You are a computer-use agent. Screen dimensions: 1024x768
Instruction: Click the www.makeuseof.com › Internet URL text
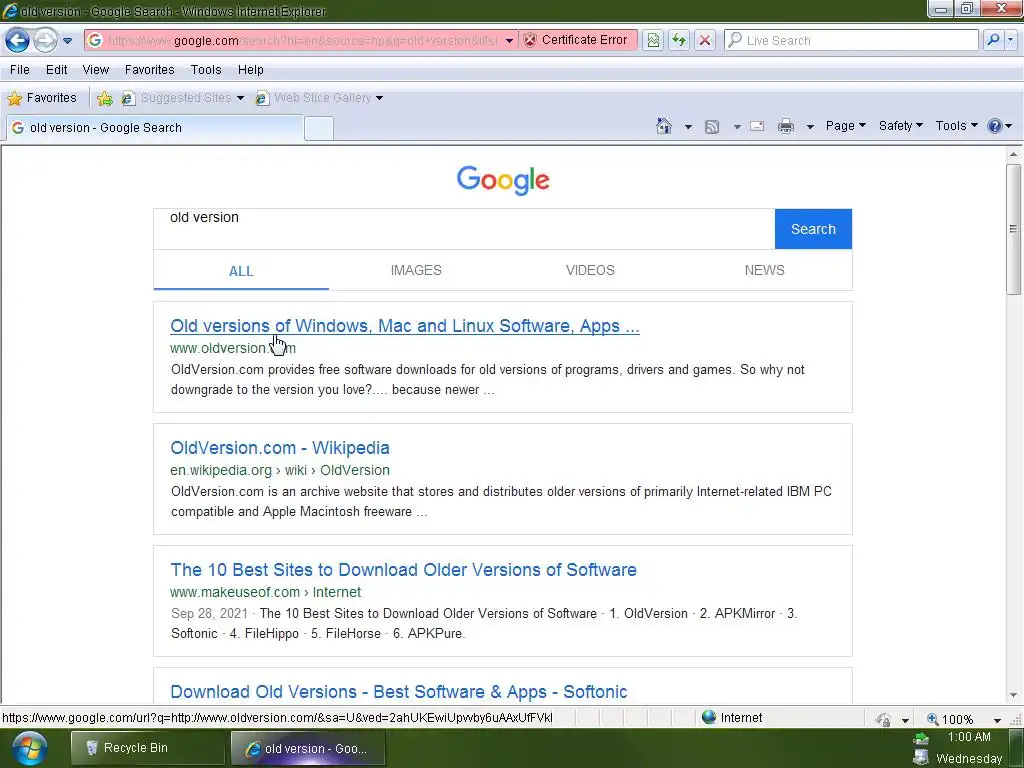[265, 592]
